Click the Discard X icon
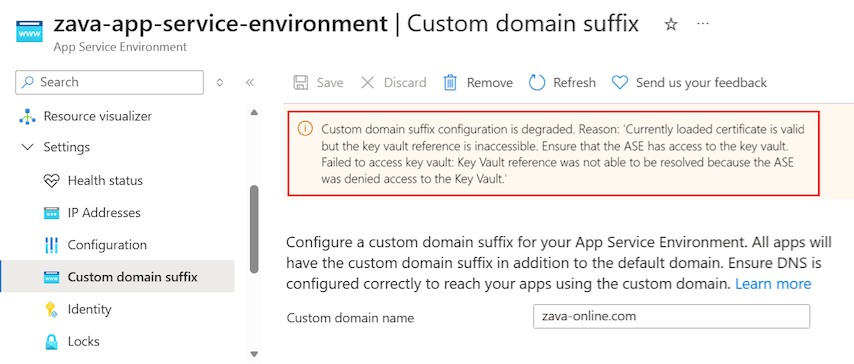Screen dimensions: 854x364 coord(368,82)
